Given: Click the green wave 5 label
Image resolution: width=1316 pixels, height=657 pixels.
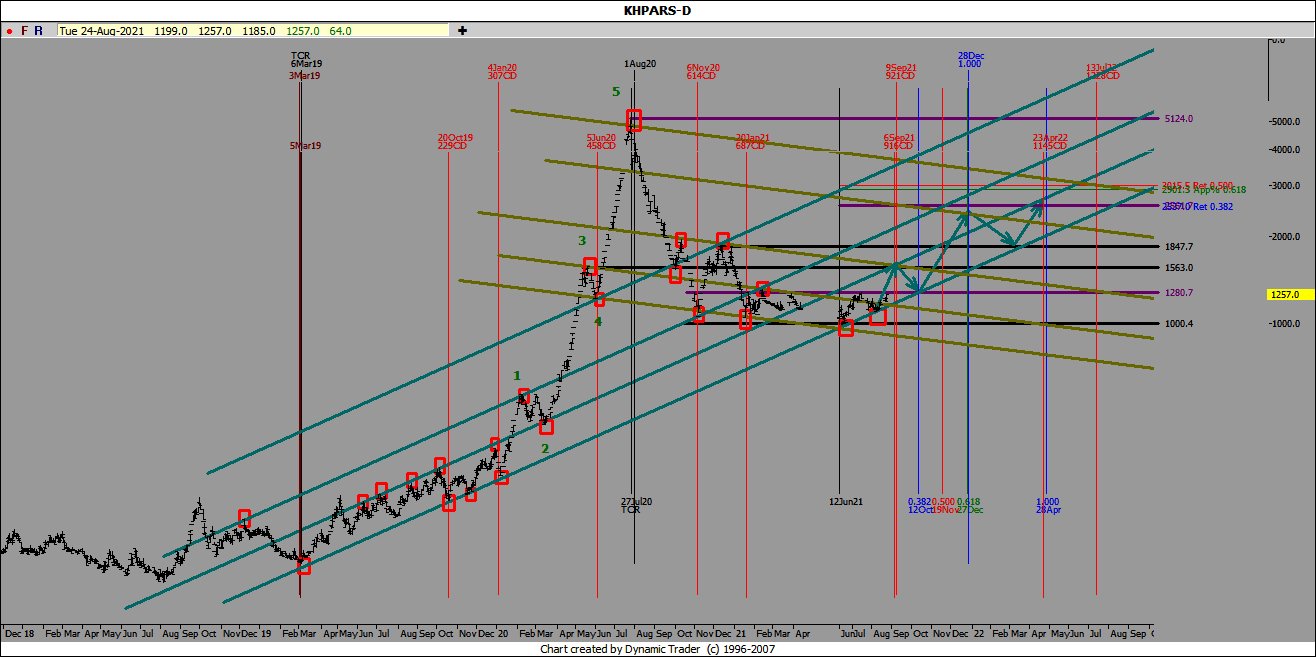Looking at the screenshot, I should [616, 92].
